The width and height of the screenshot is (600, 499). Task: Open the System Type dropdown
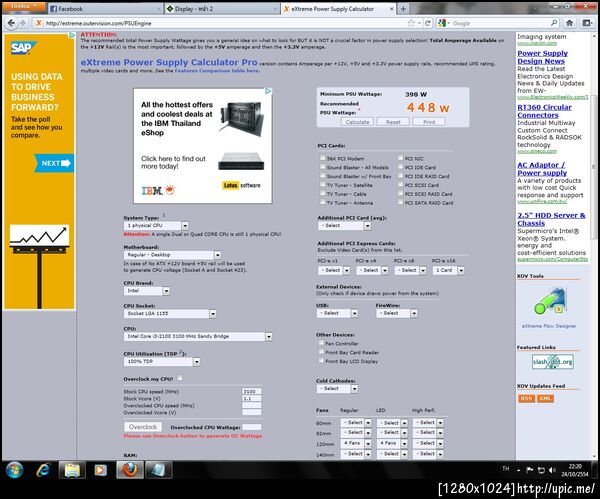[x=156, y=226]
